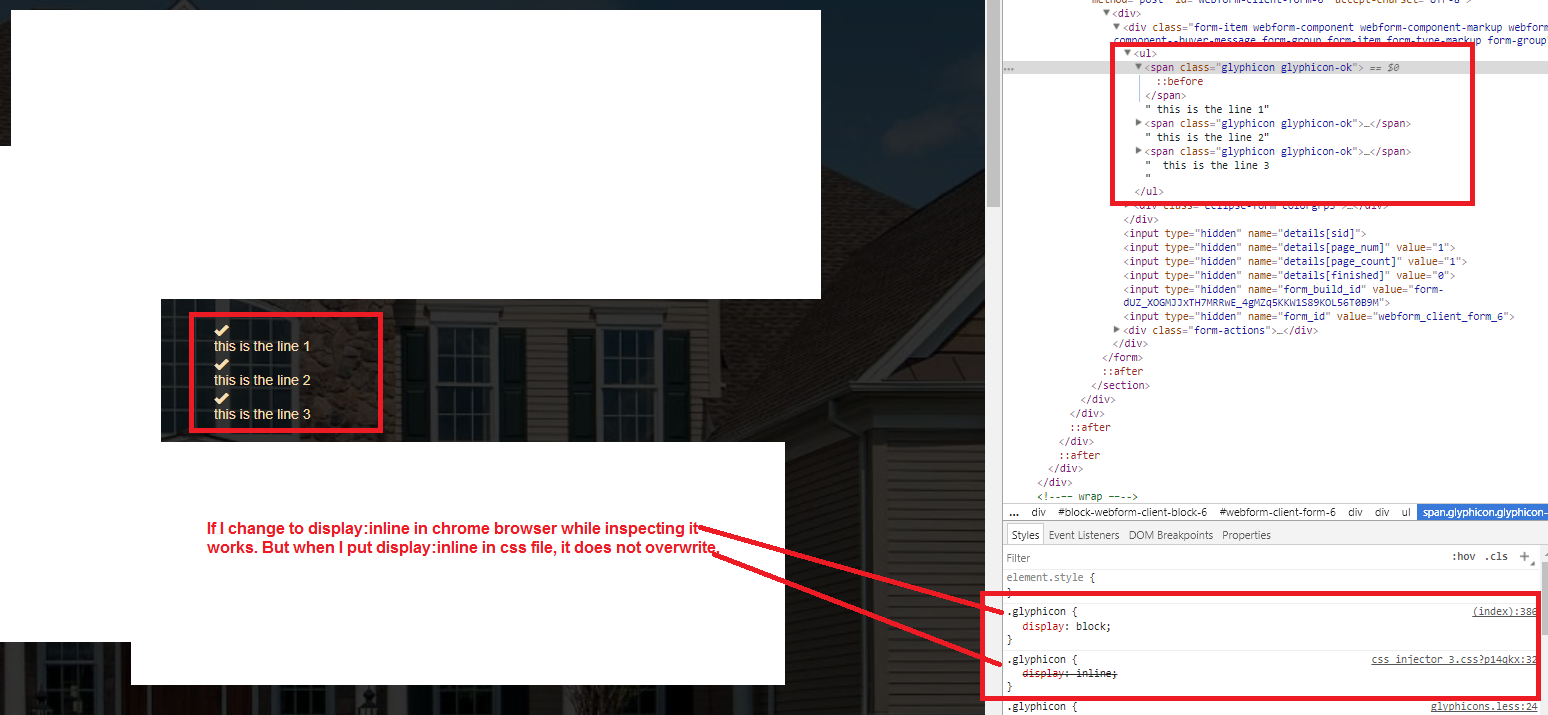Viewport: 1548px width, 715px height.
Task: Click the checkmark icon above 'this is the line 1'
Action: pyautogui.click(x=221, y=329)
